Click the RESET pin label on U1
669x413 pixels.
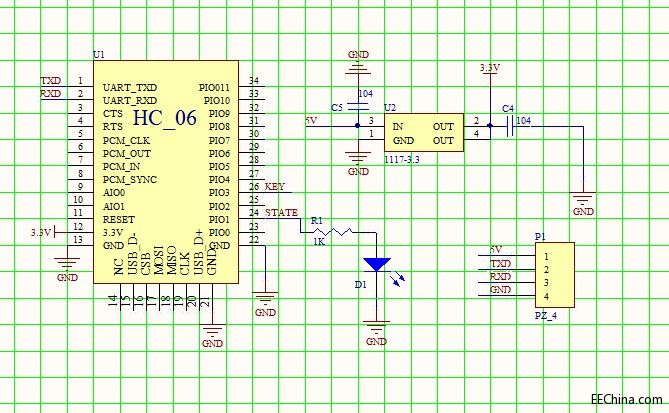point(118,219)
